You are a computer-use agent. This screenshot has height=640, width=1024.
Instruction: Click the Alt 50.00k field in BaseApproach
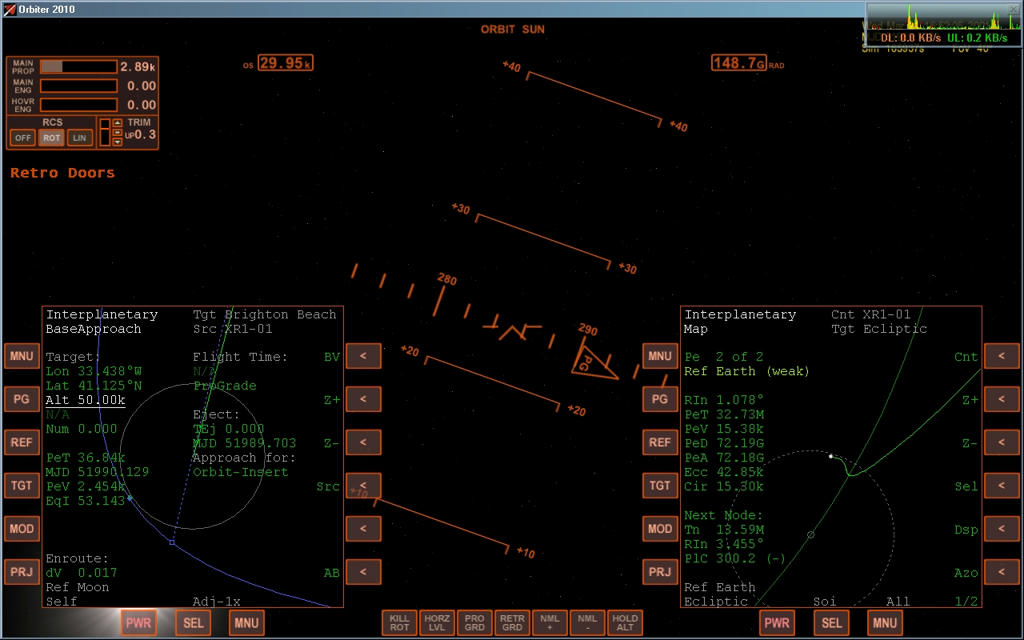tap(85, 400)
